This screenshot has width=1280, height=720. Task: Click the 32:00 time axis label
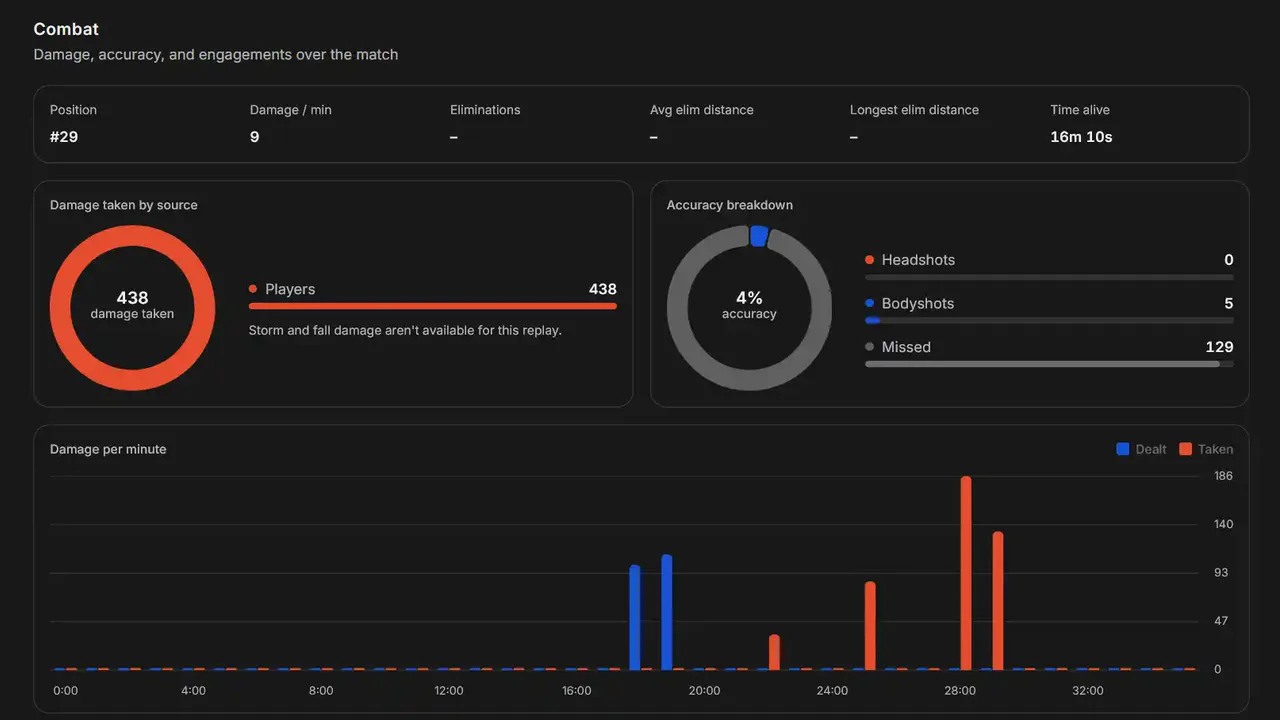(1087, 691)
